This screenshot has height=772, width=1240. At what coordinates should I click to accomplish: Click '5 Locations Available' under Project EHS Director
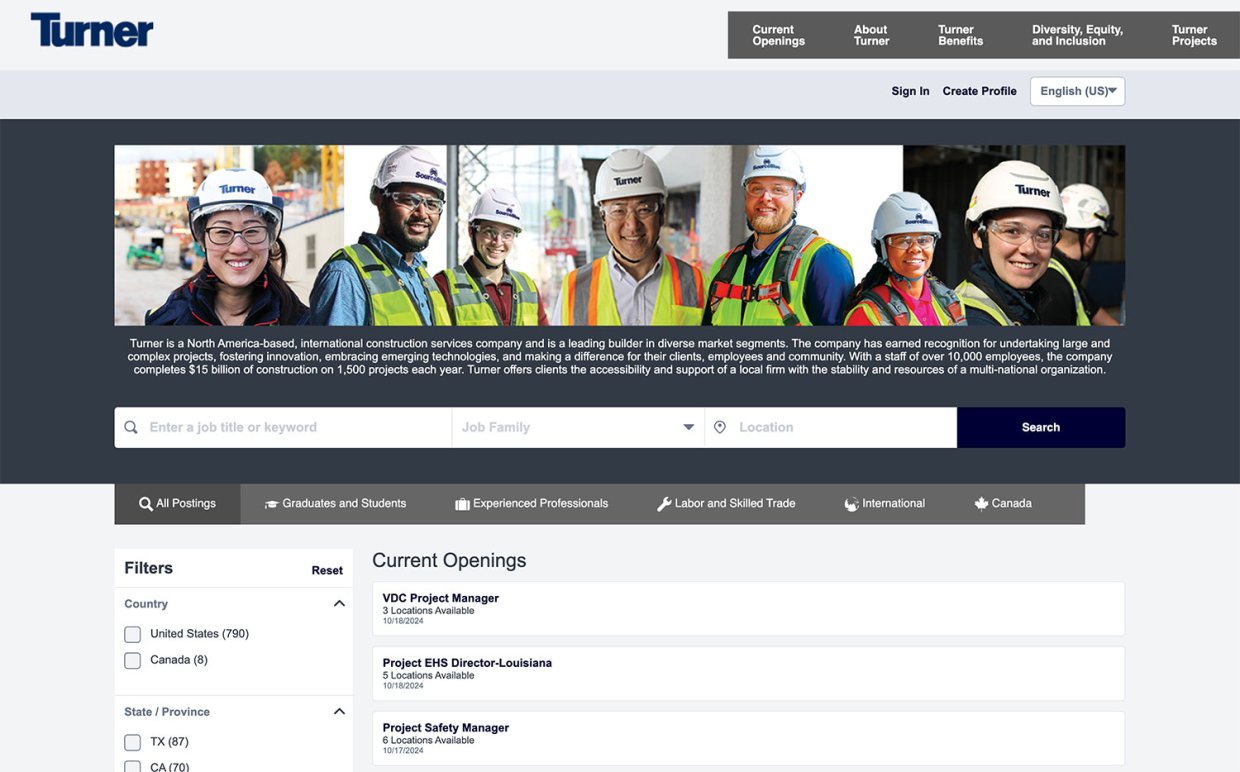coord(428,676)
